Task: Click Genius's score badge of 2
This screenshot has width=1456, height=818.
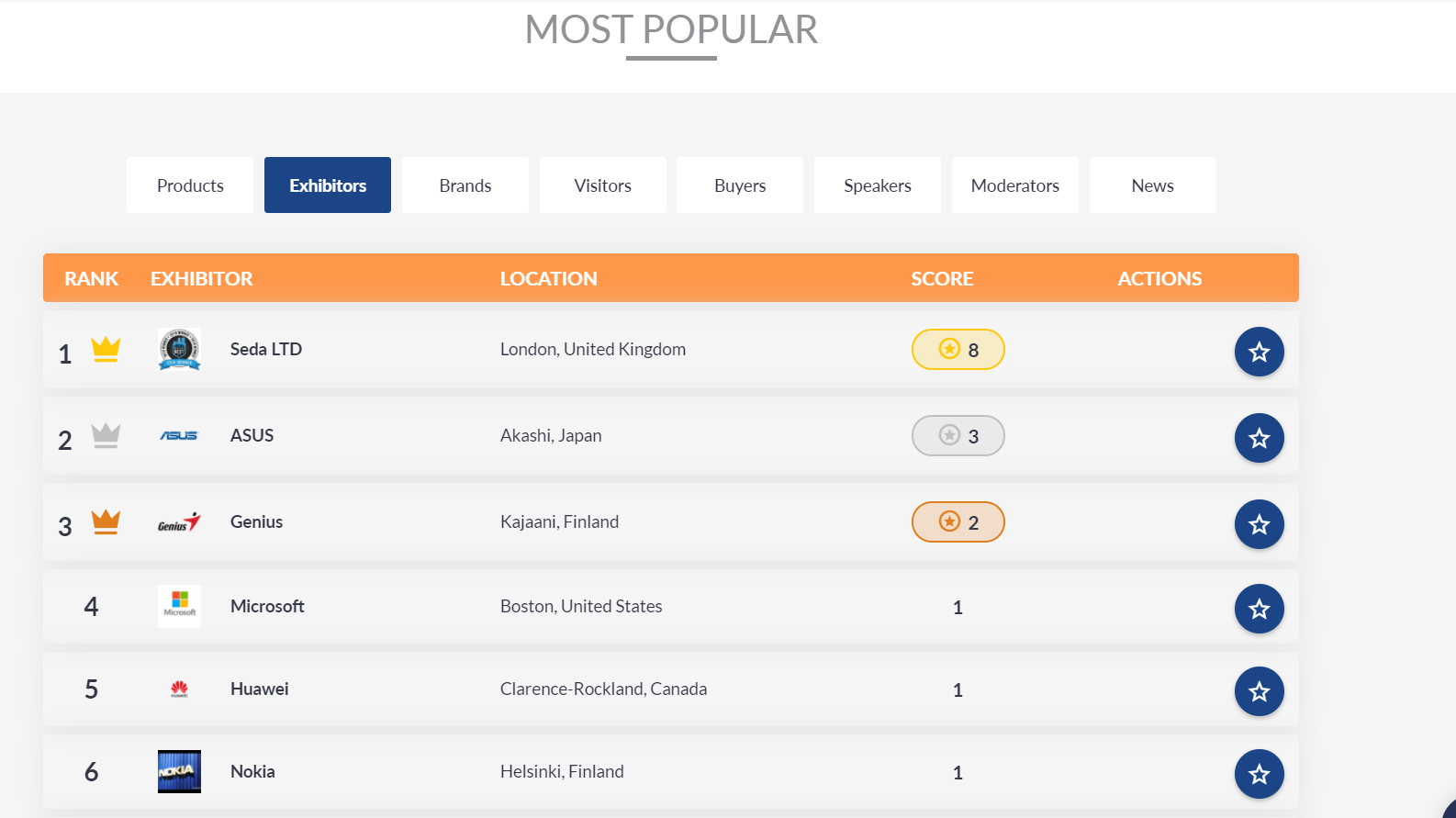Action: (x=958, y=521)
